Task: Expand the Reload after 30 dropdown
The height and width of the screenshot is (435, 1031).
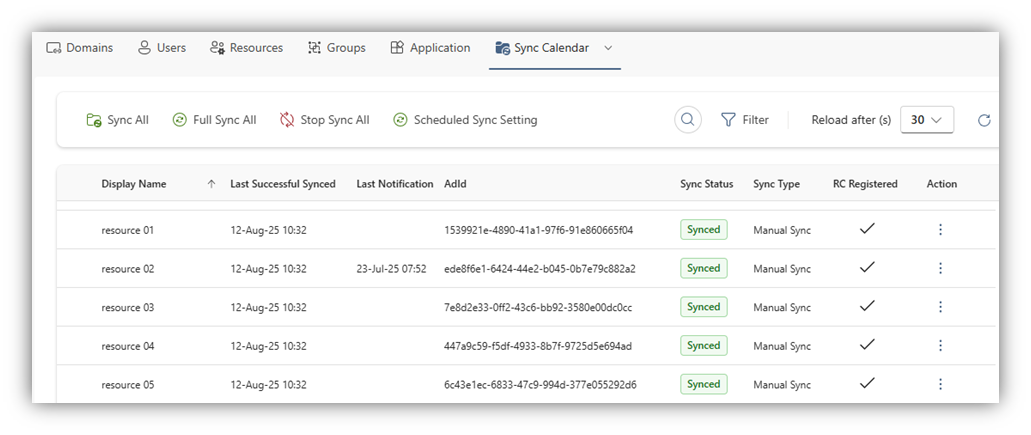Action: click(x=927, y=120)
